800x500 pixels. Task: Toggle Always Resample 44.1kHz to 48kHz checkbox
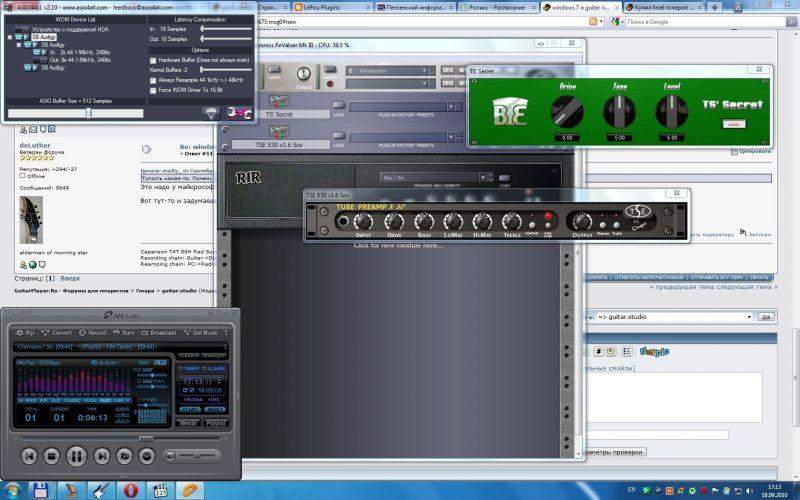(x=152, y=80)
